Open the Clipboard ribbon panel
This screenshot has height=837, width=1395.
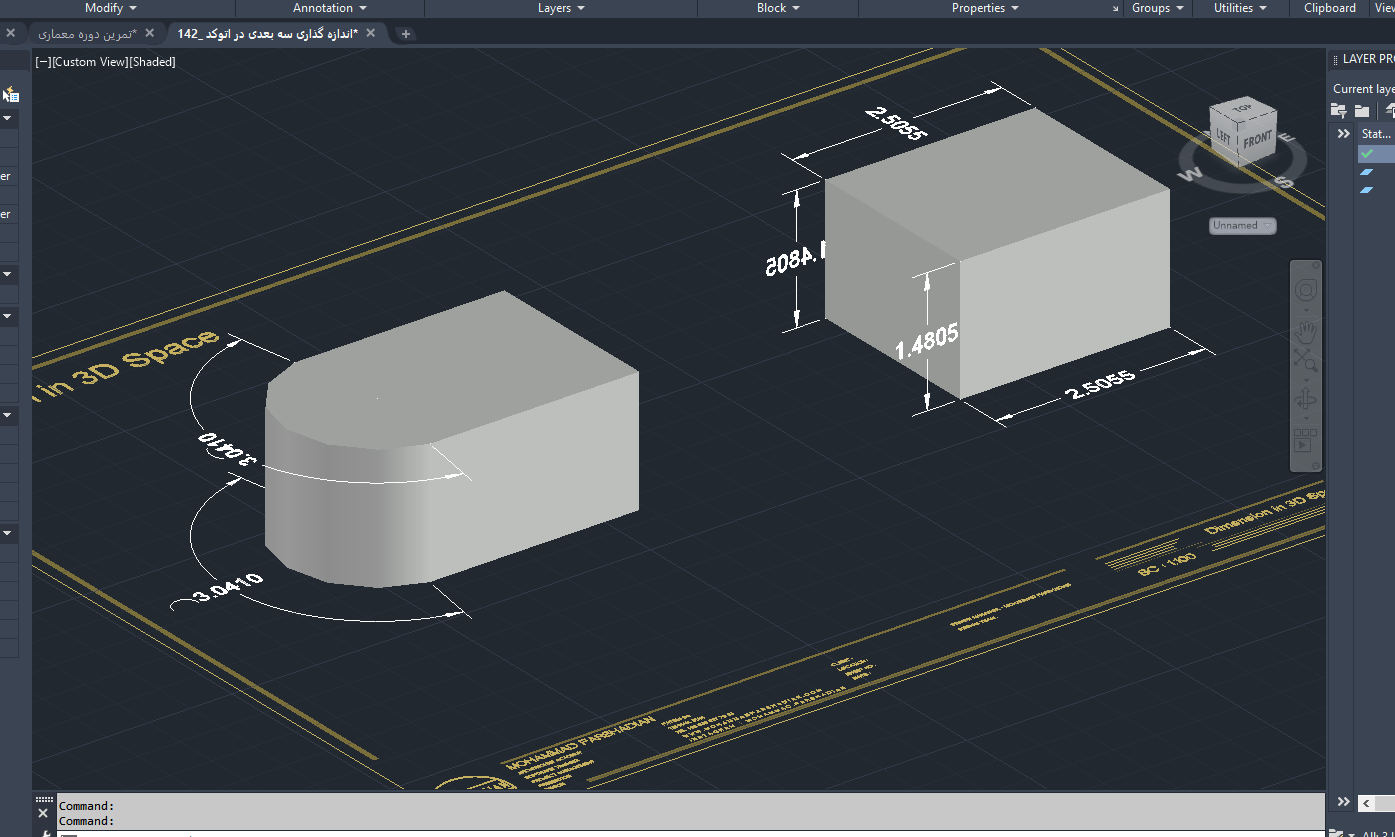point(1330,8)
